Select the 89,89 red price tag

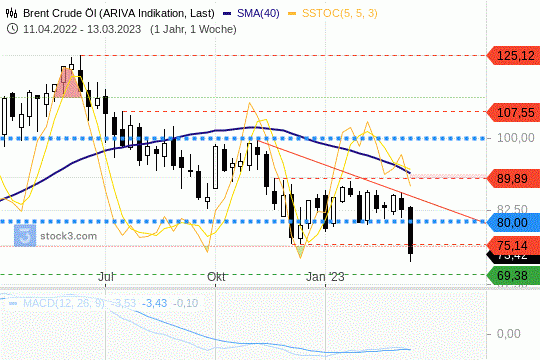513,178
